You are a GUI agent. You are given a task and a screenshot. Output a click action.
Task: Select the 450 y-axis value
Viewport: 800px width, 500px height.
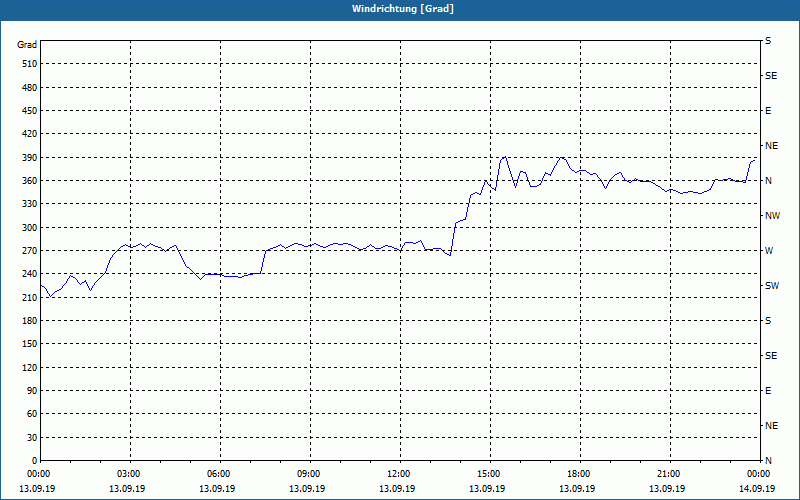point(30,111)
